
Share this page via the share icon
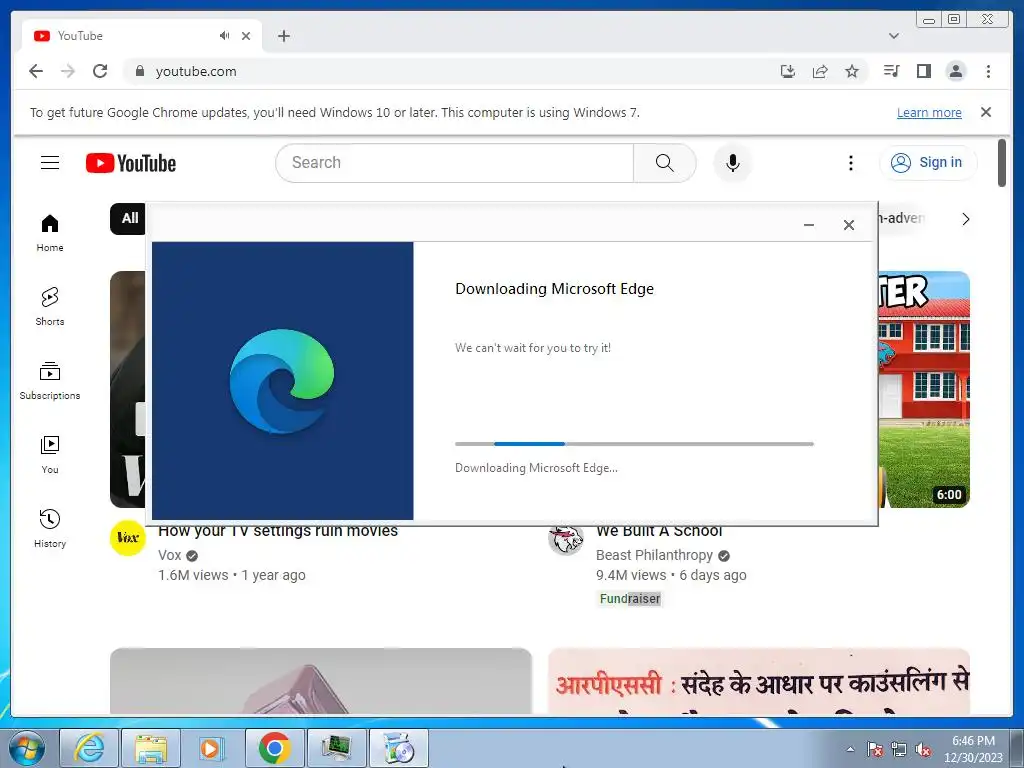pyautogui.click(x=820, y=71)
